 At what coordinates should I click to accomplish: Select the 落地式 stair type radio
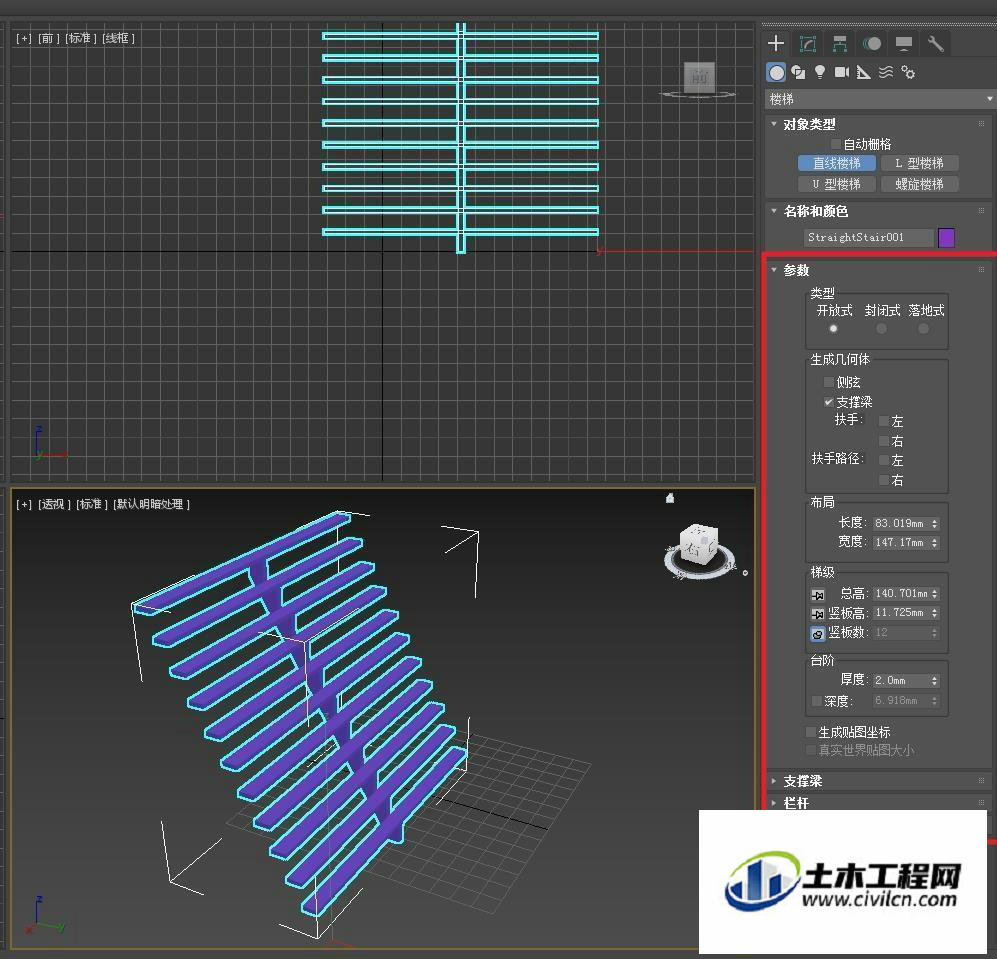[923, 329]
